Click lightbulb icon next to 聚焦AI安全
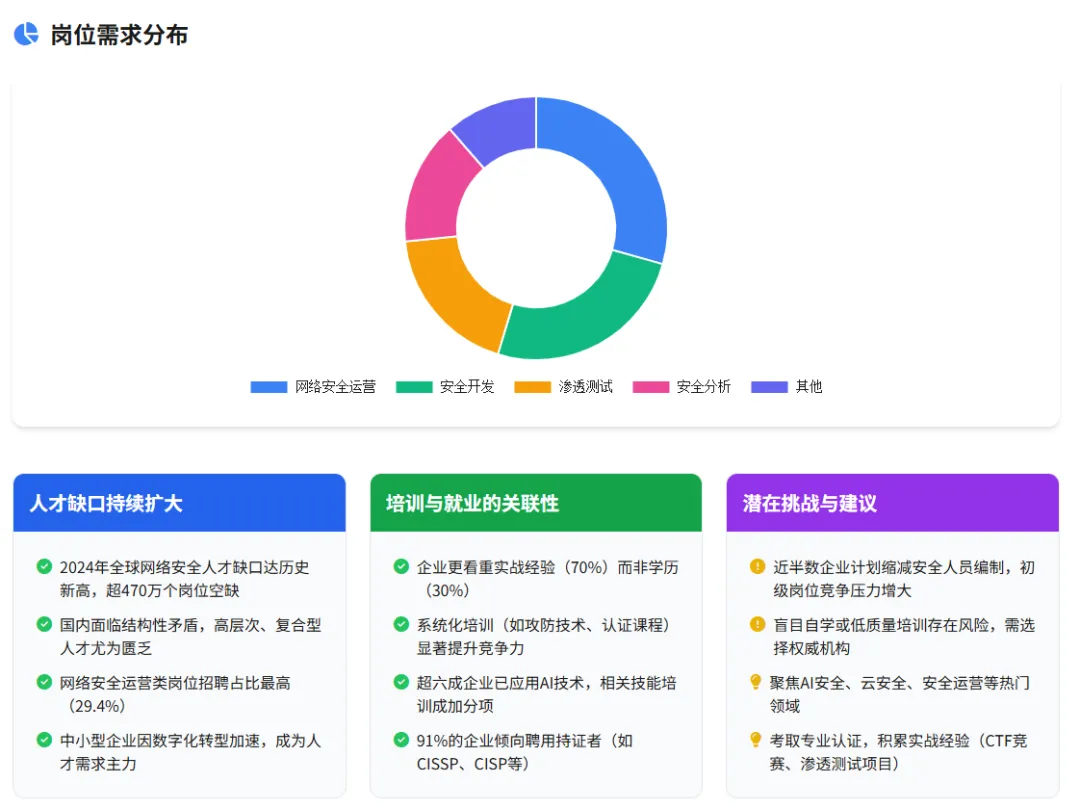The image size is (1080, 809). (x=756, y=682)
